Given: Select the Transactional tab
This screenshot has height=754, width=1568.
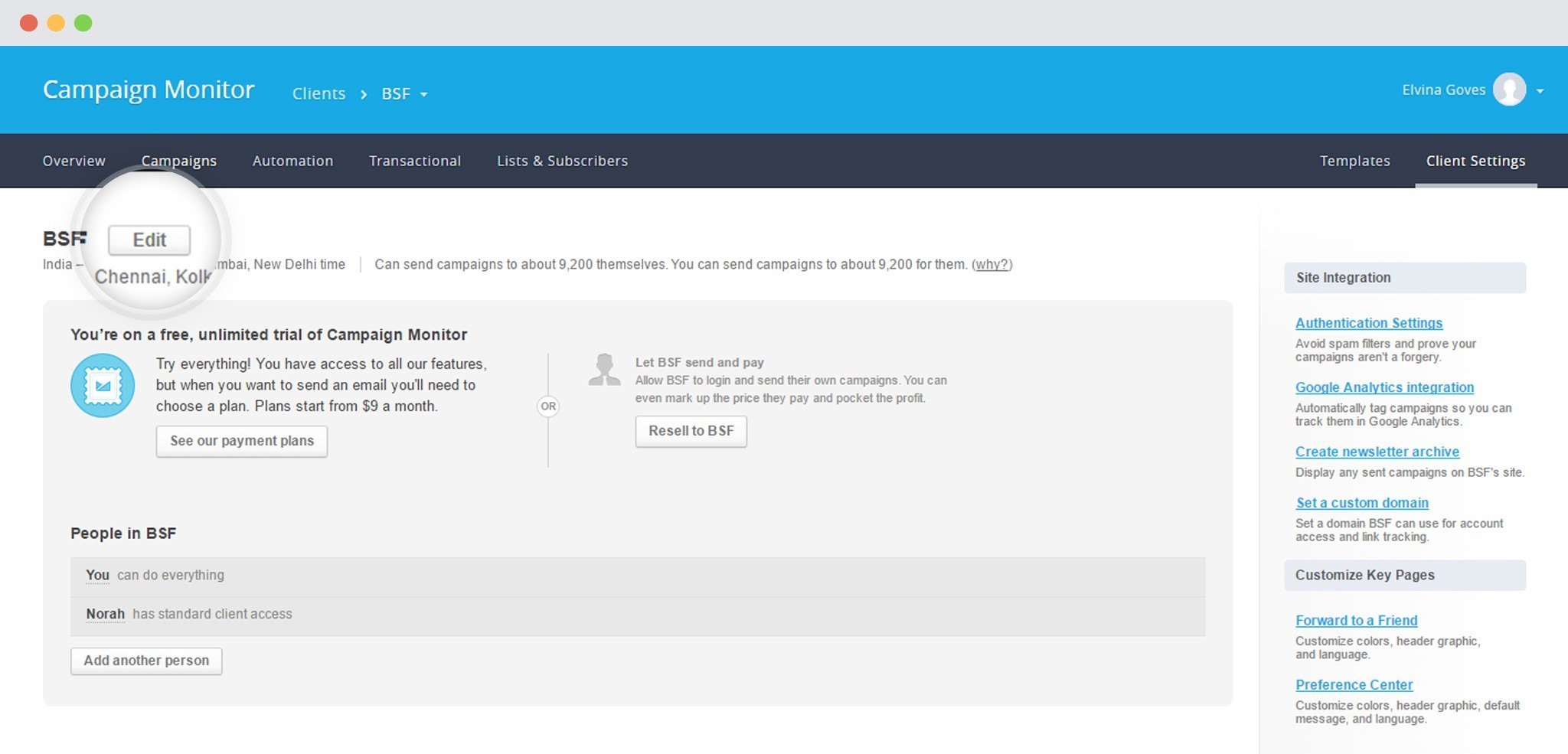Looking at the screenshot, I should (415, 161).
